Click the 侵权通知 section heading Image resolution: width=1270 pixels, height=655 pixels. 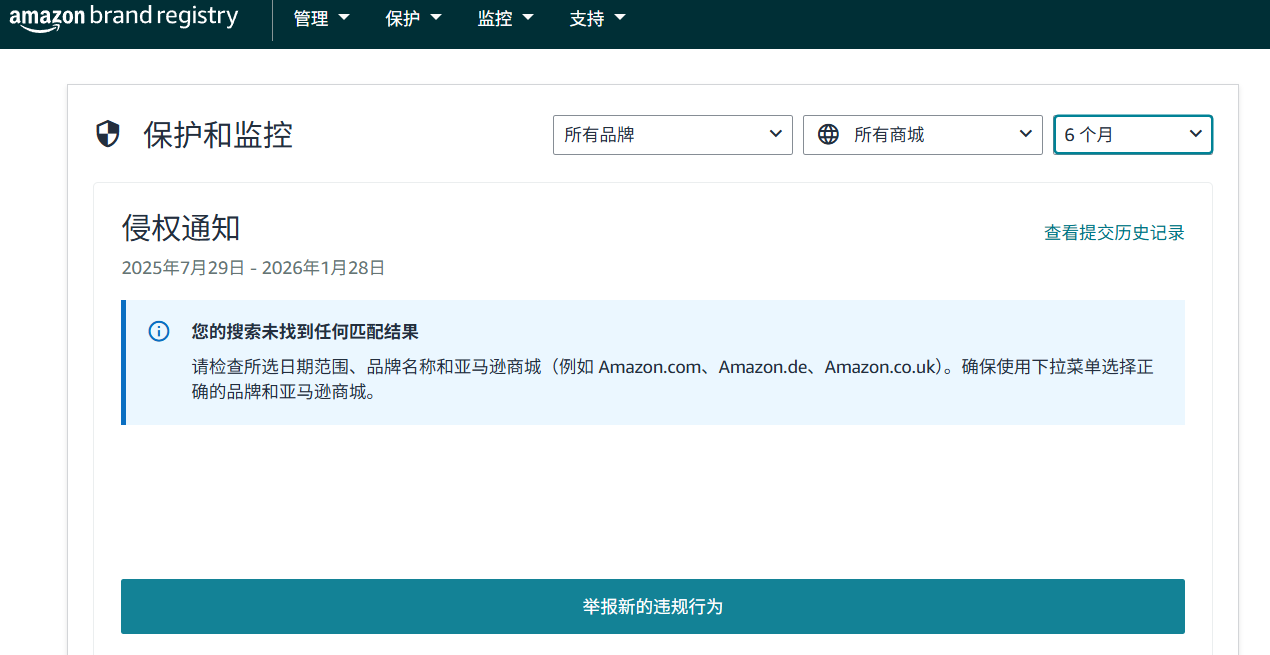click(x=181, y=228)
